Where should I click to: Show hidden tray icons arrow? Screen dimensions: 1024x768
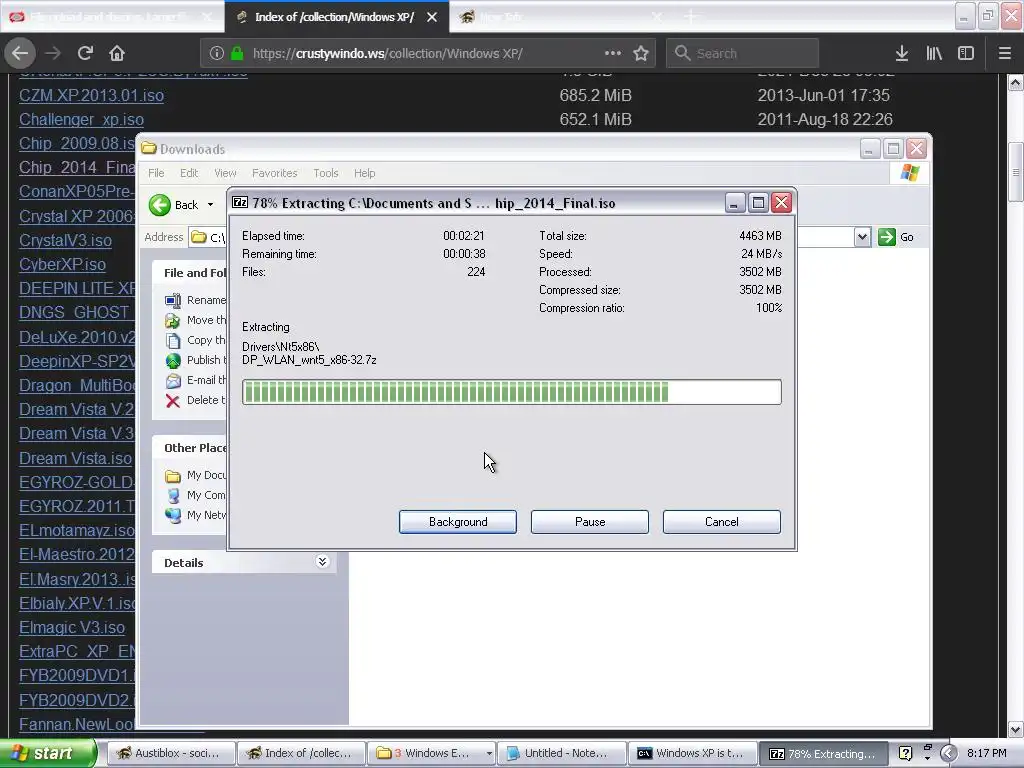tap(948, 753)
